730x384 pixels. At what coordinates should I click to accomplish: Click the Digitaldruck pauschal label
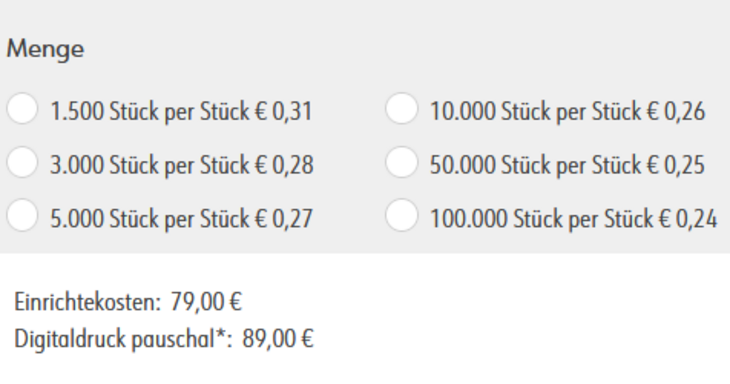pos(115,339)
